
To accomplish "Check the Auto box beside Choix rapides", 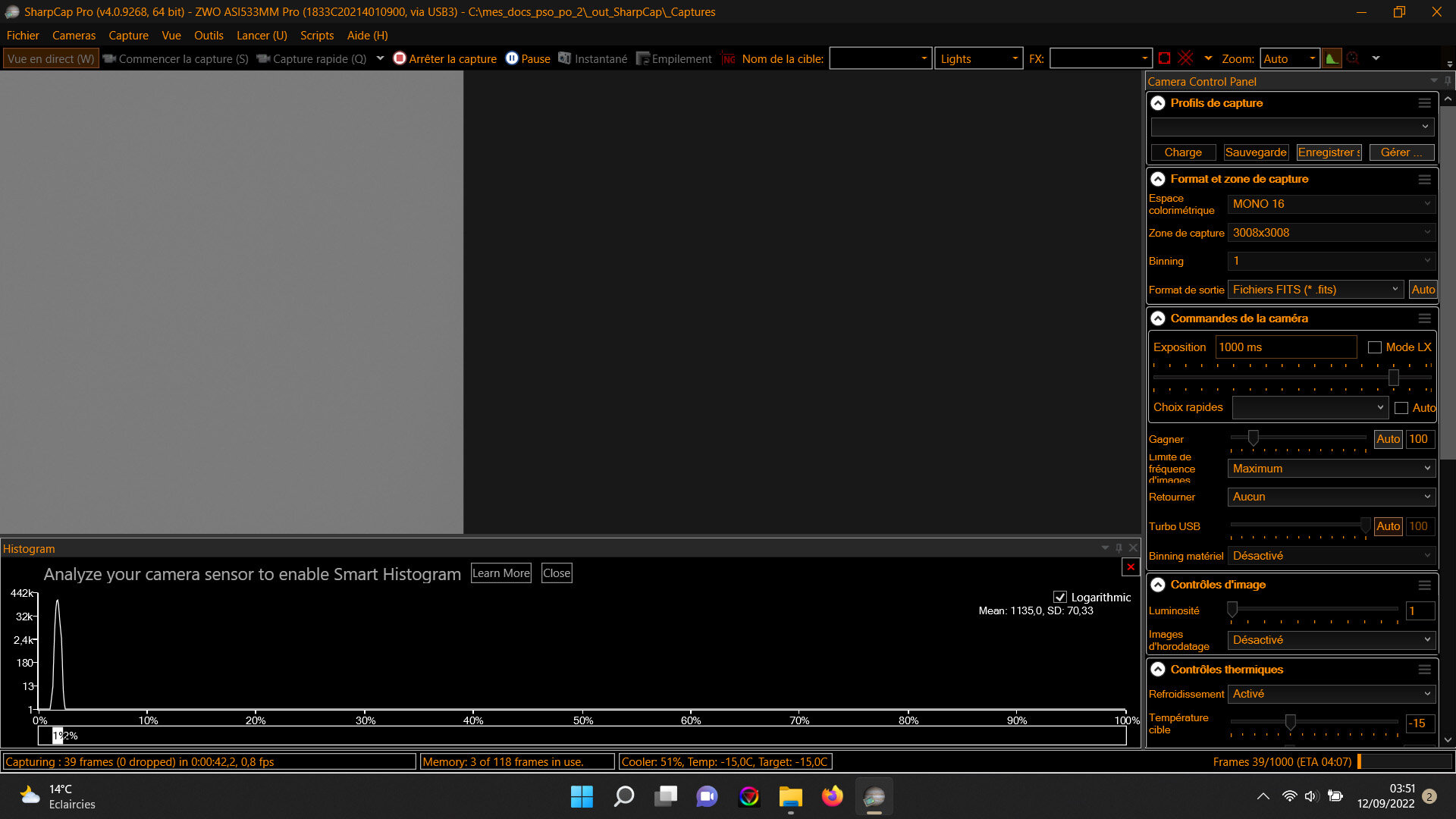I will tap(1401, 408).
